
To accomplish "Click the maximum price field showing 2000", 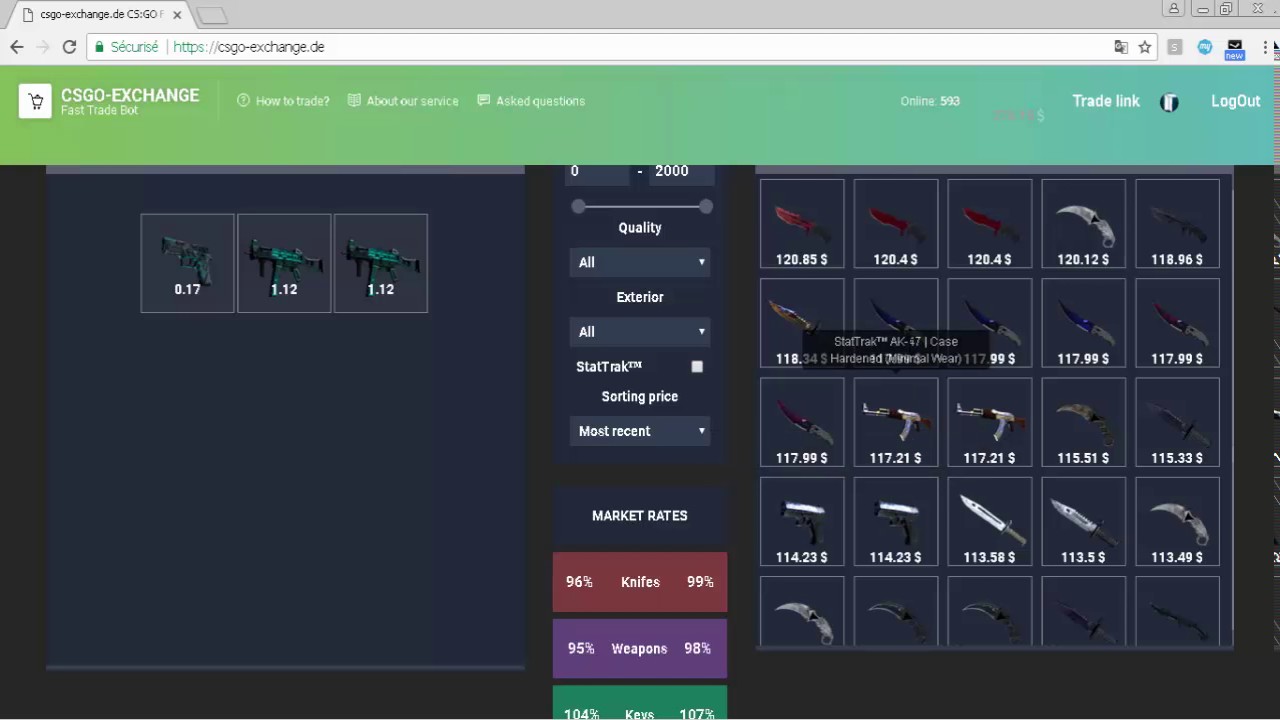I will coord(682,171).
